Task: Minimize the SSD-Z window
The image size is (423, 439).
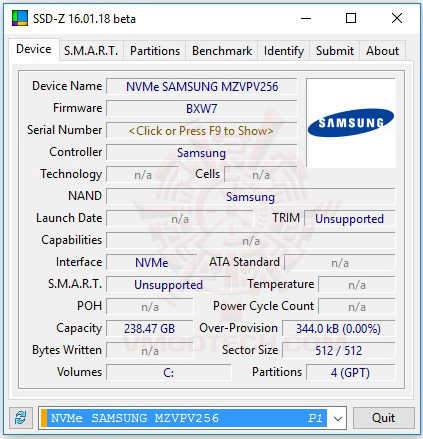Action: point(306,18)
